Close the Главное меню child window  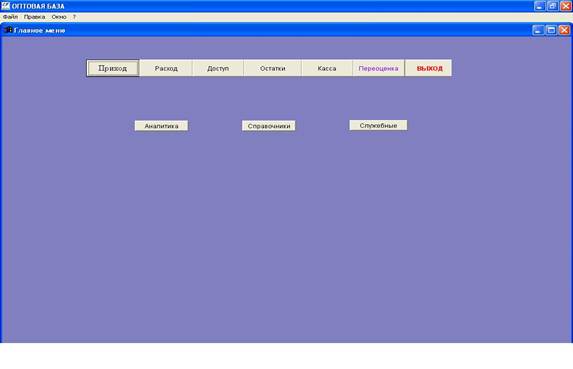click(564, 30)
